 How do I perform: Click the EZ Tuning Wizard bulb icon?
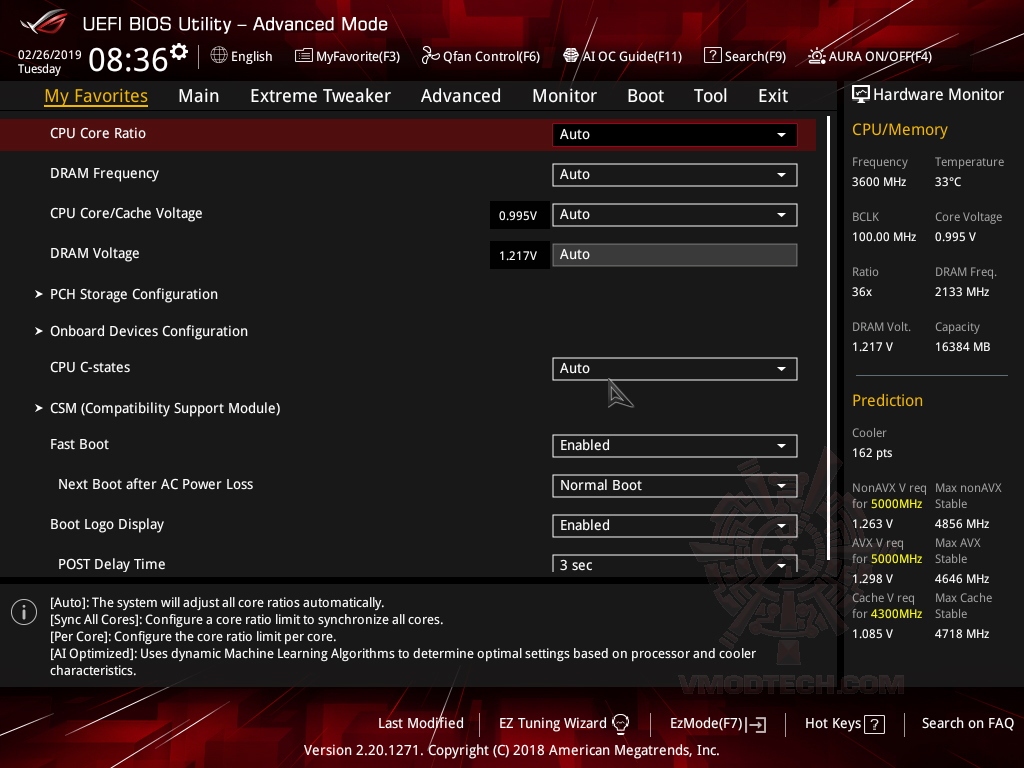pos(620,724)
